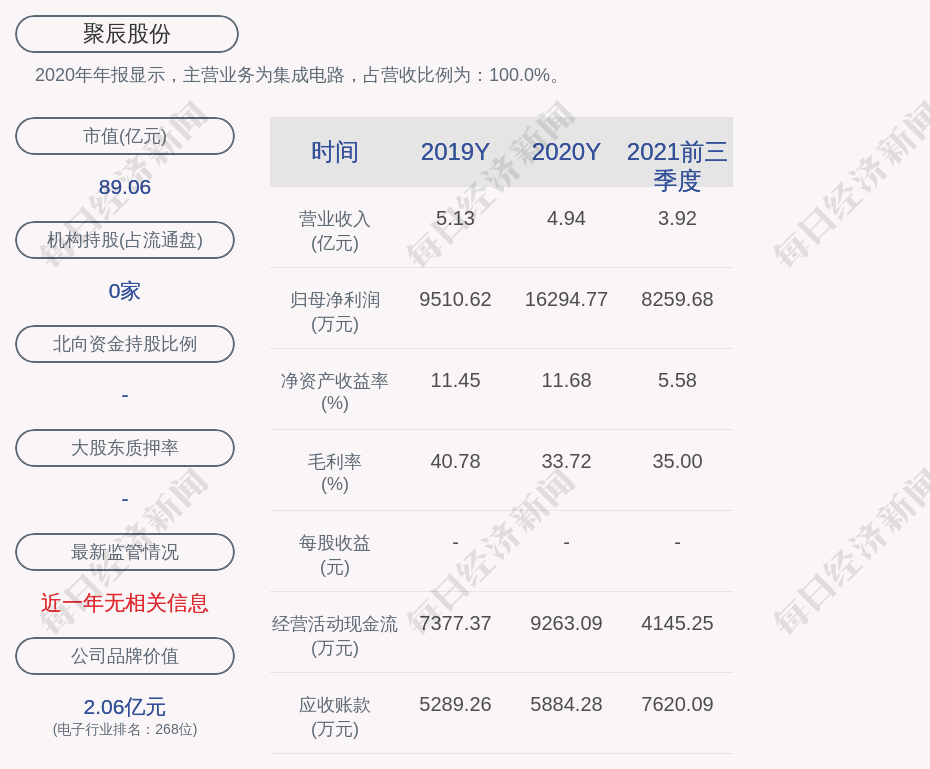
Task: Select the 大股东质押率 pill label
Action: [x=125, y=448]
